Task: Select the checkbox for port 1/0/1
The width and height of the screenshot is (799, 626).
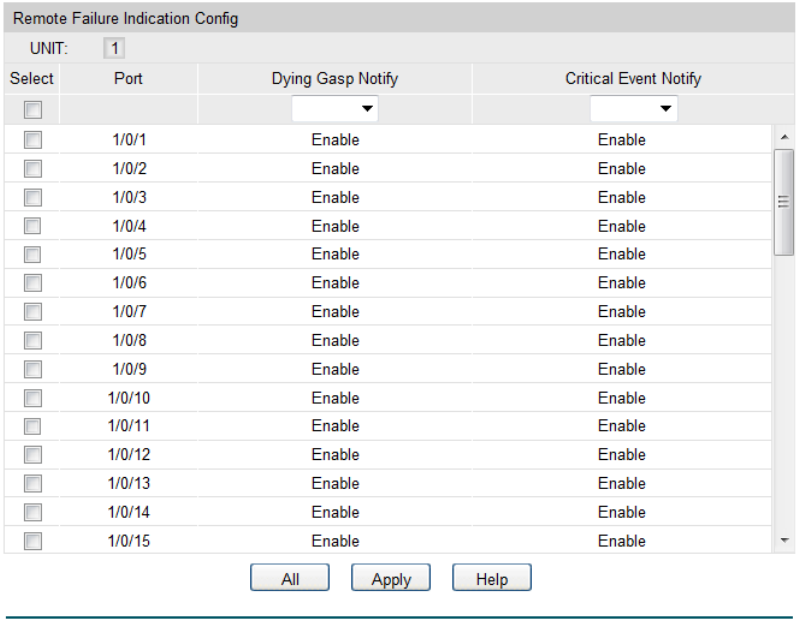Action: tap(33, 140)
